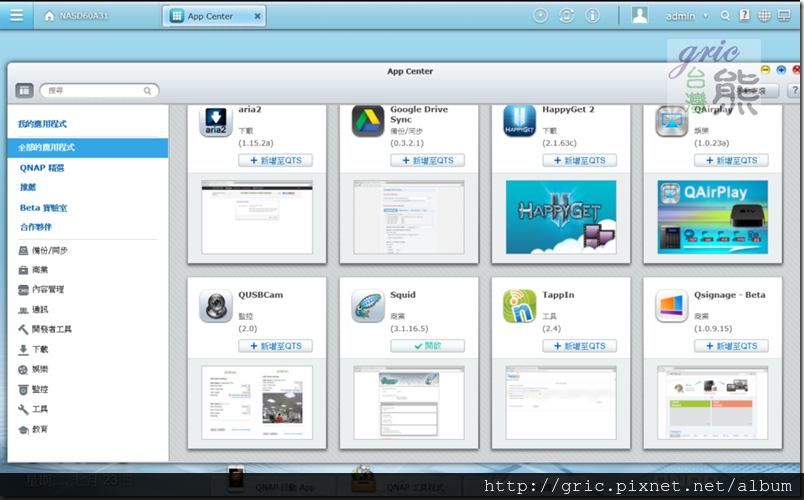Add TappIn to QTS
The image size is (804, 500).
pyautogui.click(x=579, y=346)
